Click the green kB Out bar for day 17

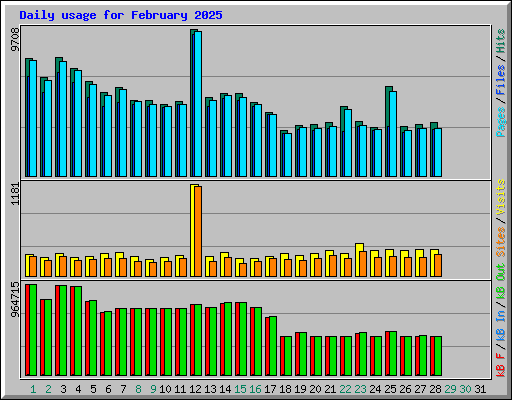coord(273,346)
